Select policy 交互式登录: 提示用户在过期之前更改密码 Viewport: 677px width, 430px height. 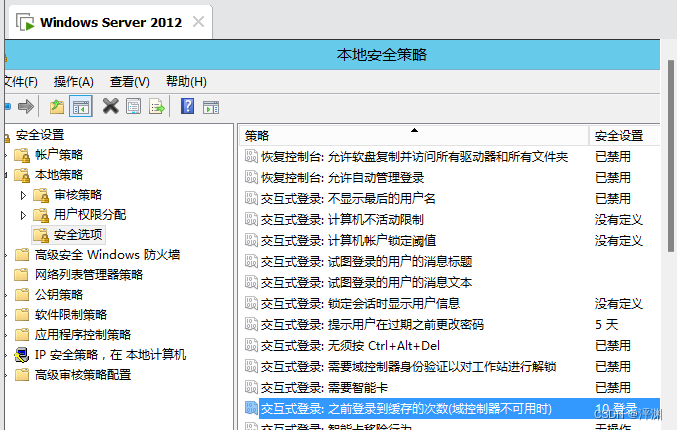tap(372, 324)
